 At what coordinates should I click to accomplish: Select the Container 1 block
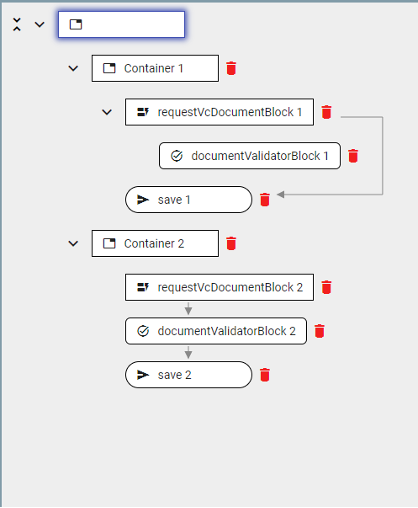tap(155, 68)
